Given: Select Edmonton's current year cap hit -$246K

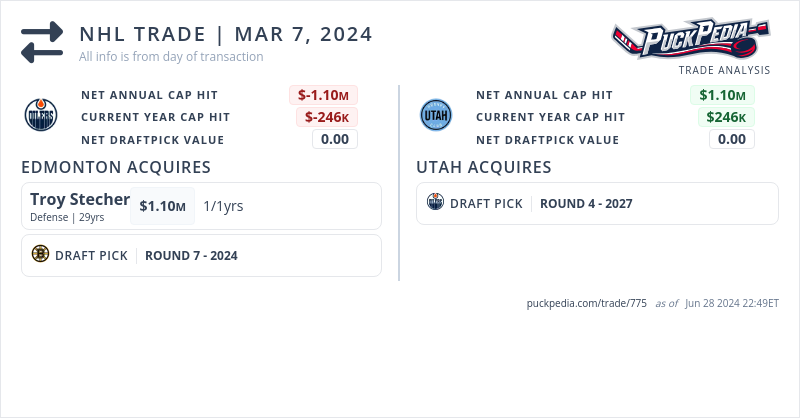Looking at the screenshot, I should [x=327, y=117].
